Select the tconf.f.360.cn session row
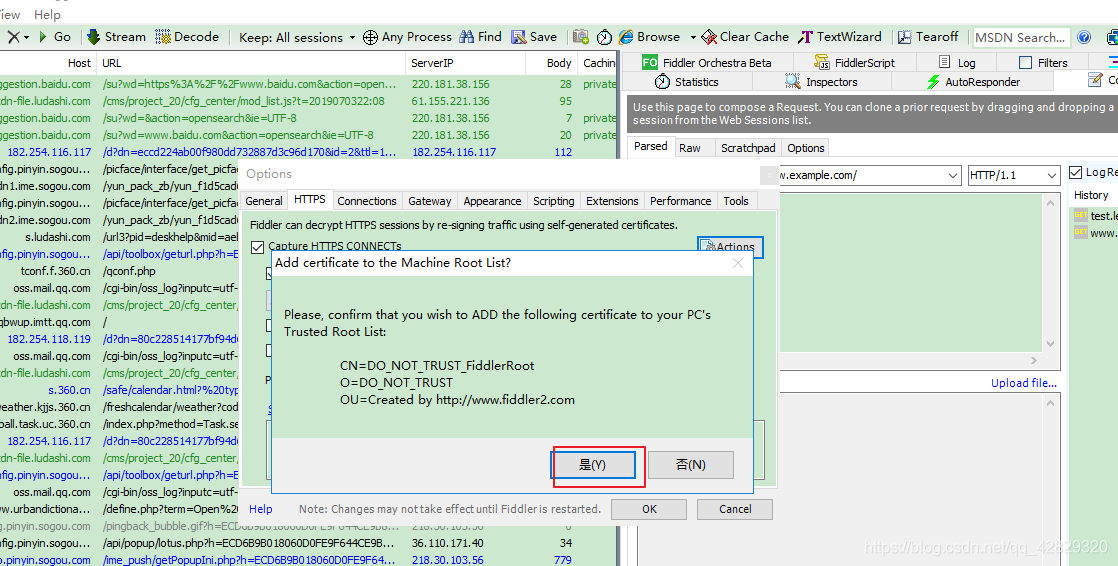Viewport: 1118px width, 566px height. pyautogui.click(x=120, y=271)
